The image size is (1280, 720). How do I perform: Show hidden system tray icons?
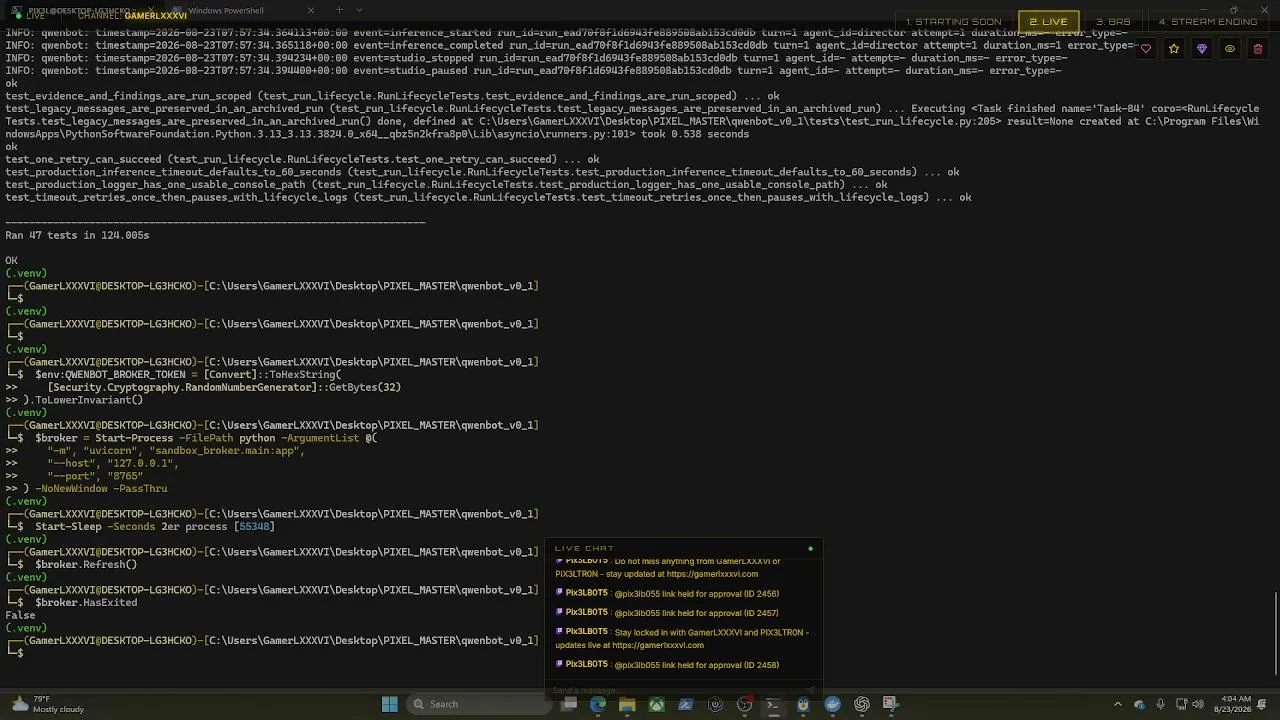tap(1118, 704)
